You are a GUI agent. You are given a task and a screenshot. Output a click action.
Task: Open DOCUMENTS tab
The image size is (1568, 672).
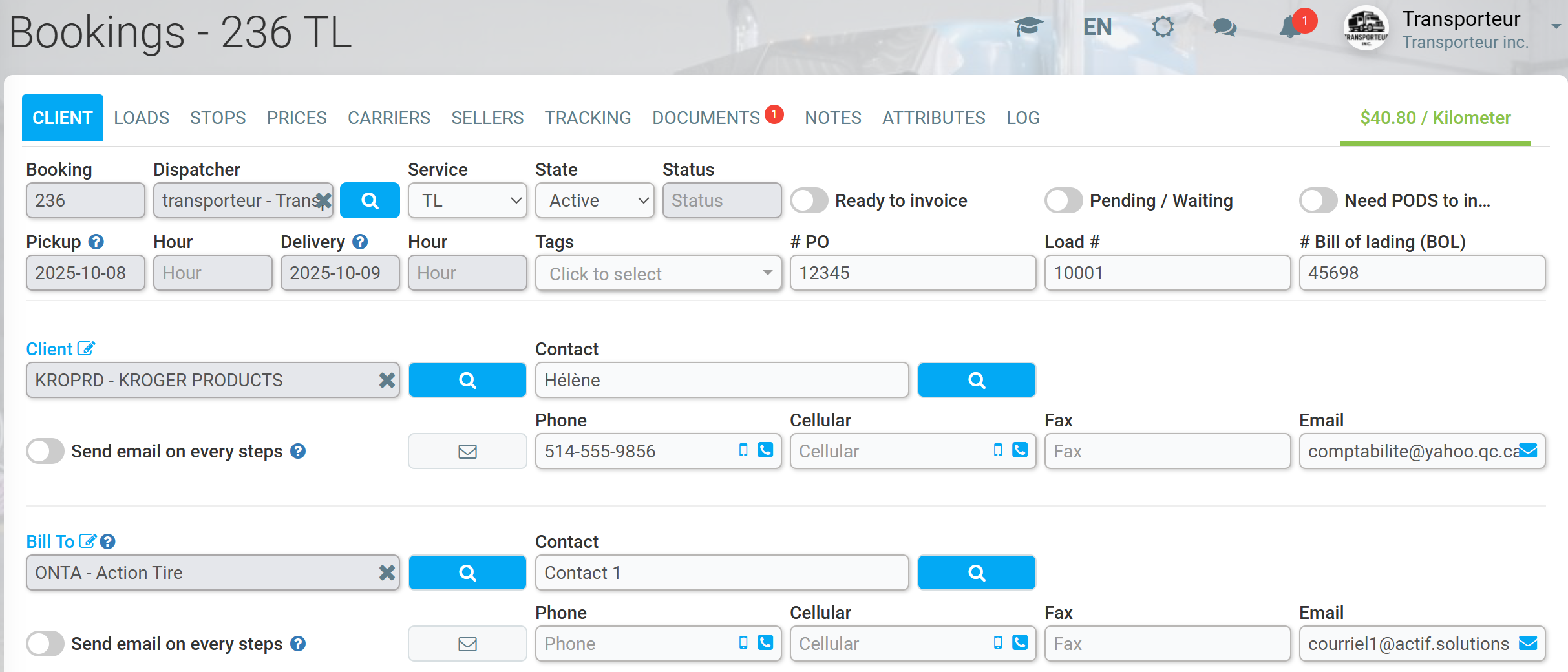point(706,118)
